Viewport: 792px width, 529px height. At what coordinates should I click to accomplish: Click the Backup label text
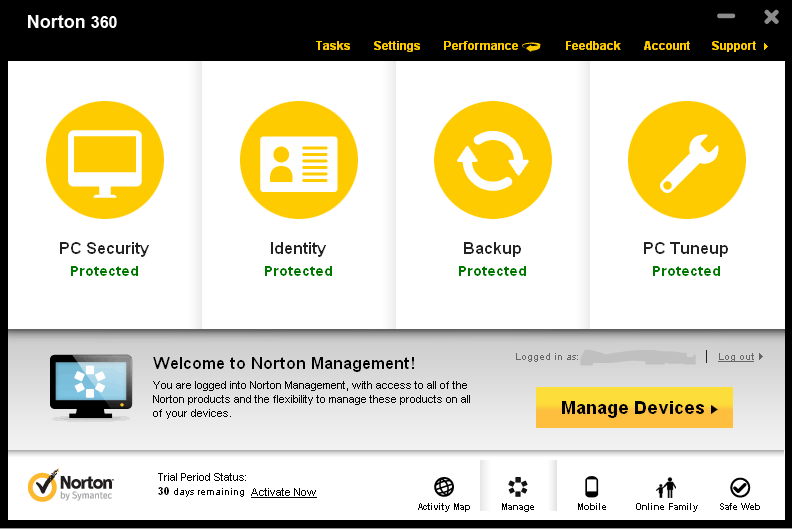pyautogui.click(x=492, y=248)
